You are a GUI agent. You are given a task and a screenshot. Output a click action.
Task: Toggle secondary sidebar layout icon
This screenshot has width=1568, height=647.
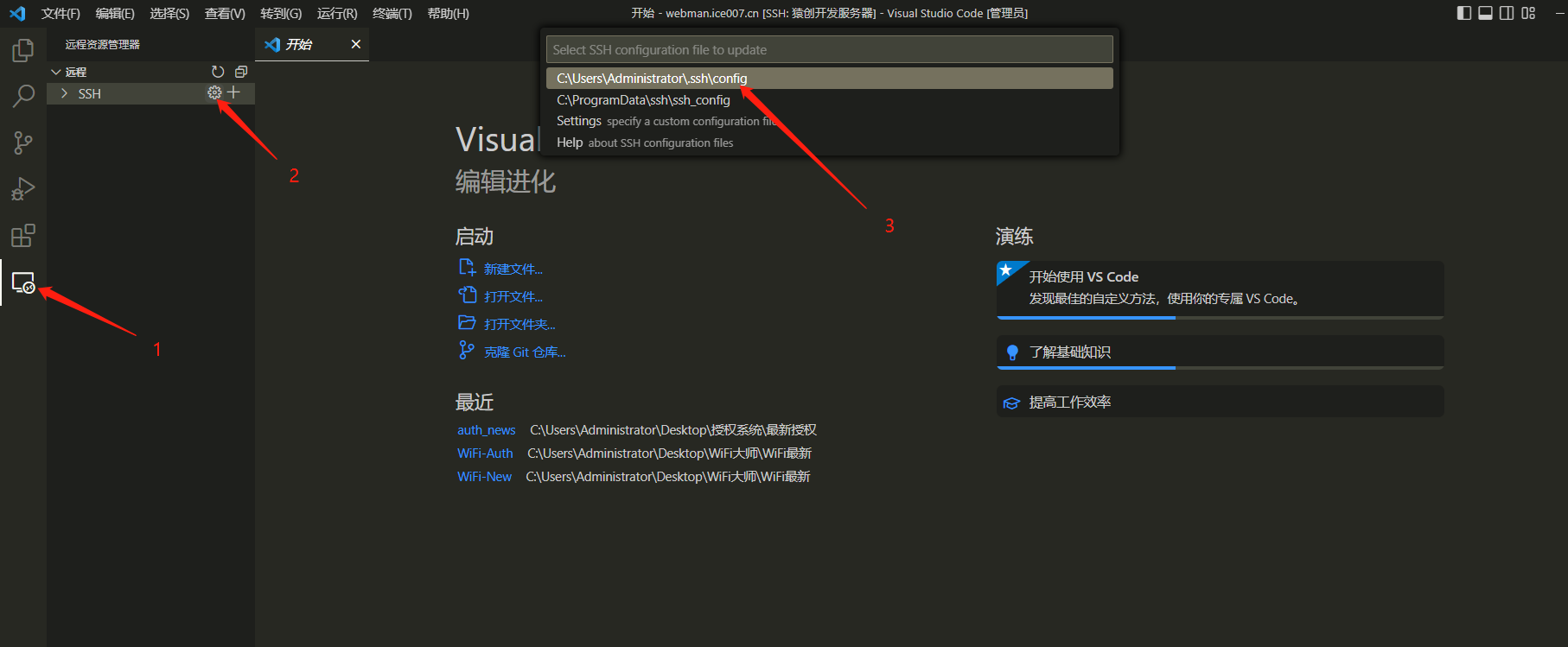(x=1507, y=13)
